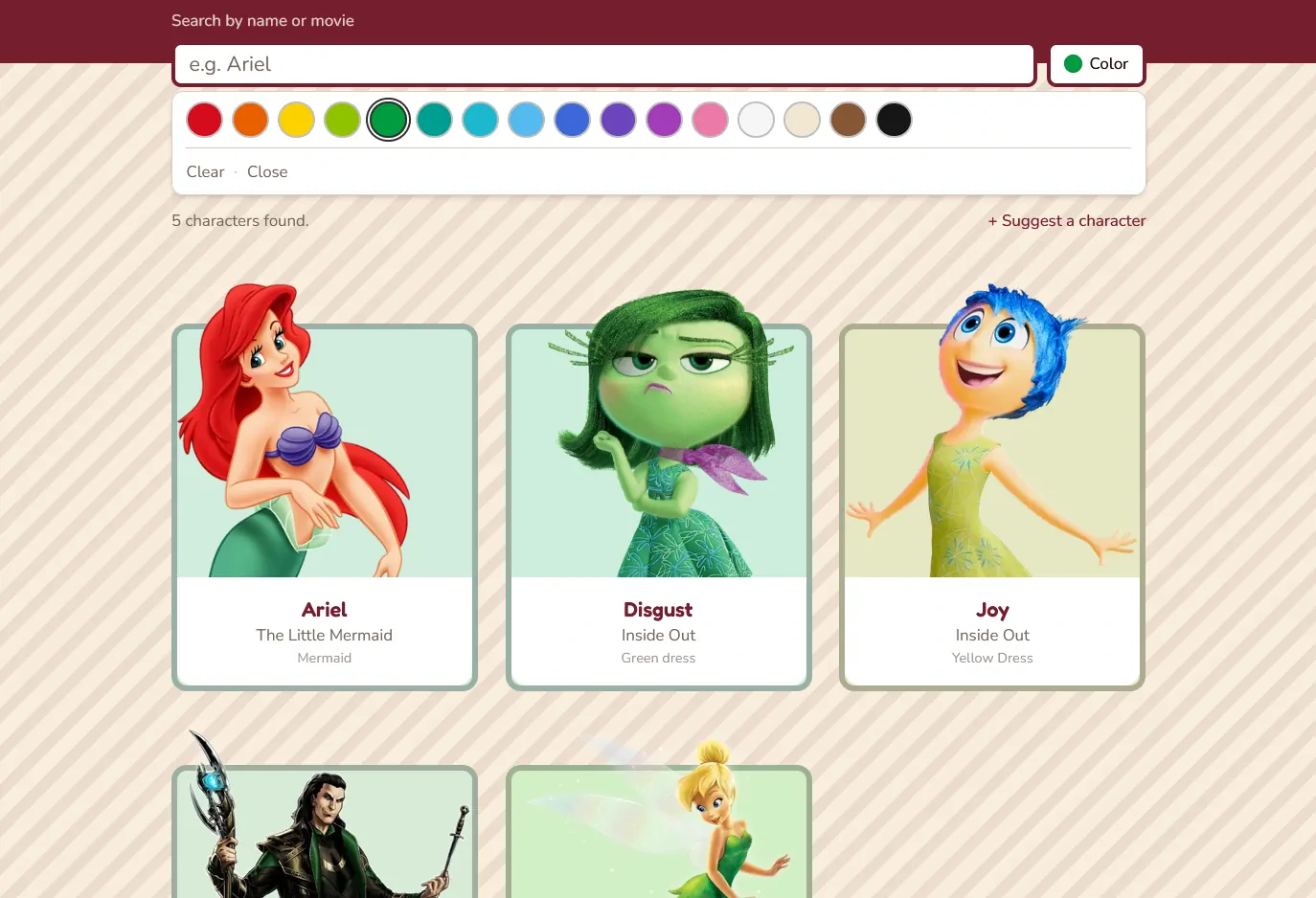Close the color picker panel
This screenshot has height=898, width=1316.
pyautogui.click(x=267, y=172)
